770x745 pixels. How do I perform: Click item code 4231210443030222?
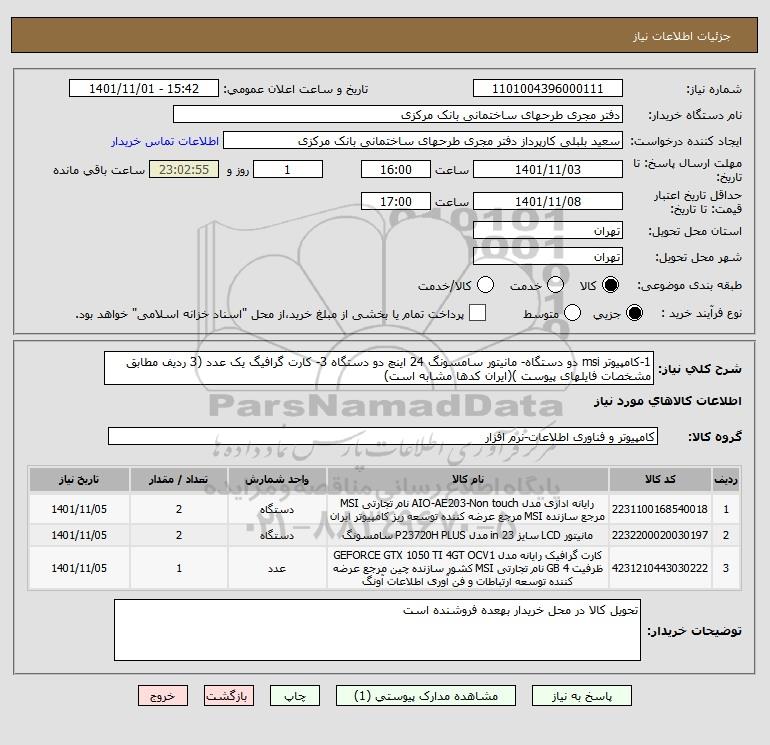[x=660, y=568]
